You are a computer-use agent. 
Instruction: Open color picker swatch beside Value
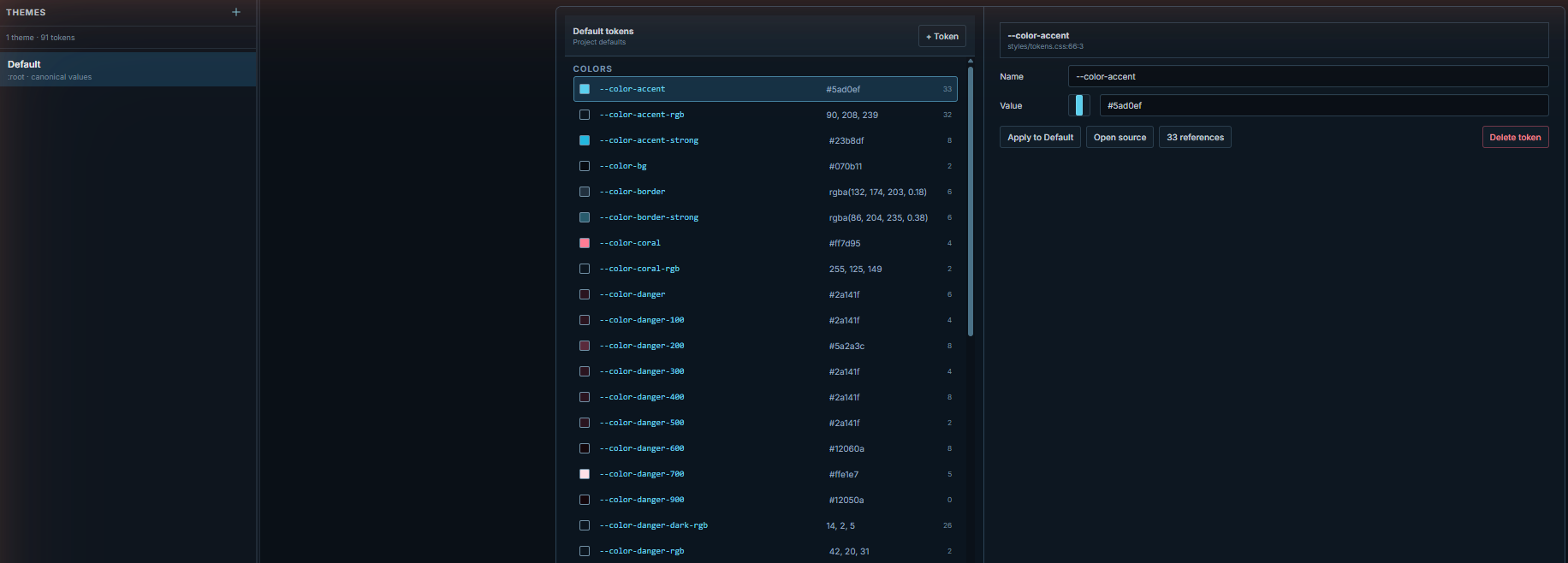1079,105
